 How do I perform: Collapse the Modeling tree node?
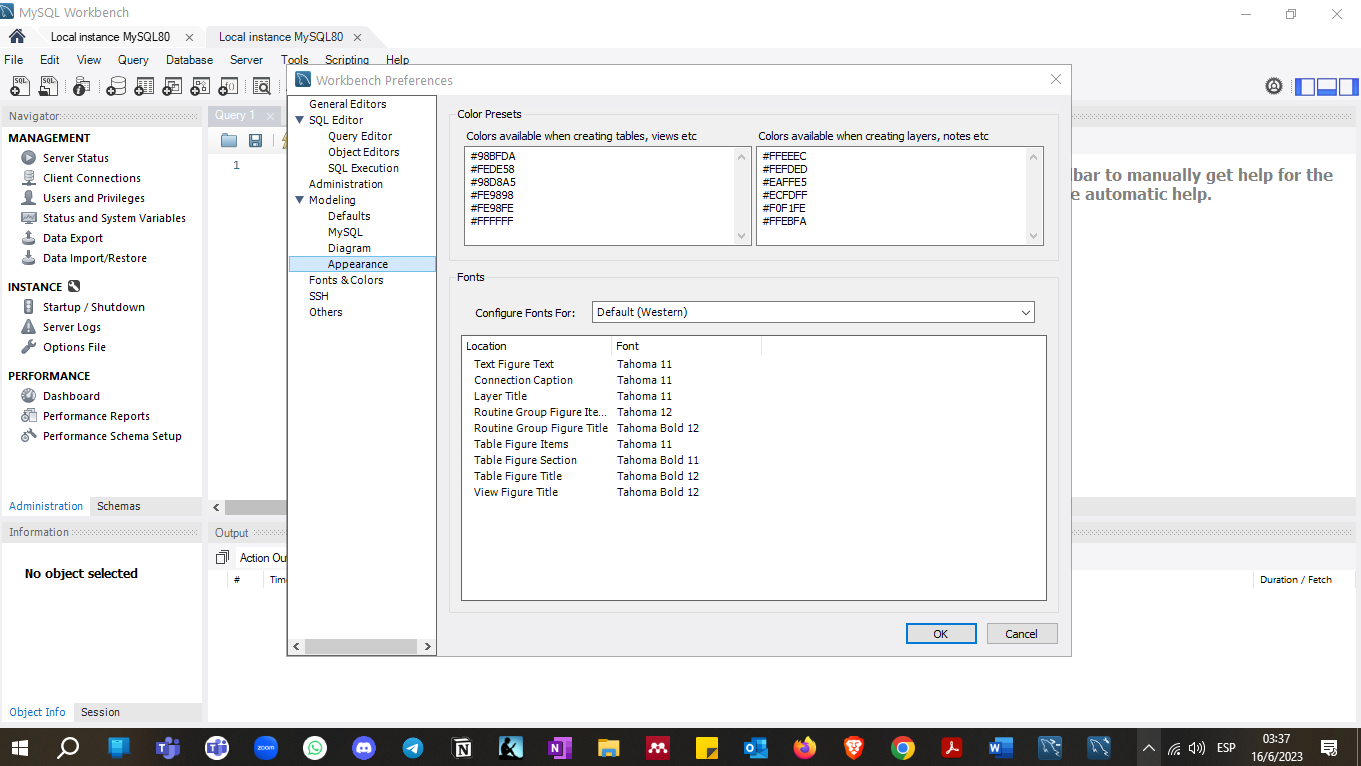pyautogui.click(x=300, y=200)
